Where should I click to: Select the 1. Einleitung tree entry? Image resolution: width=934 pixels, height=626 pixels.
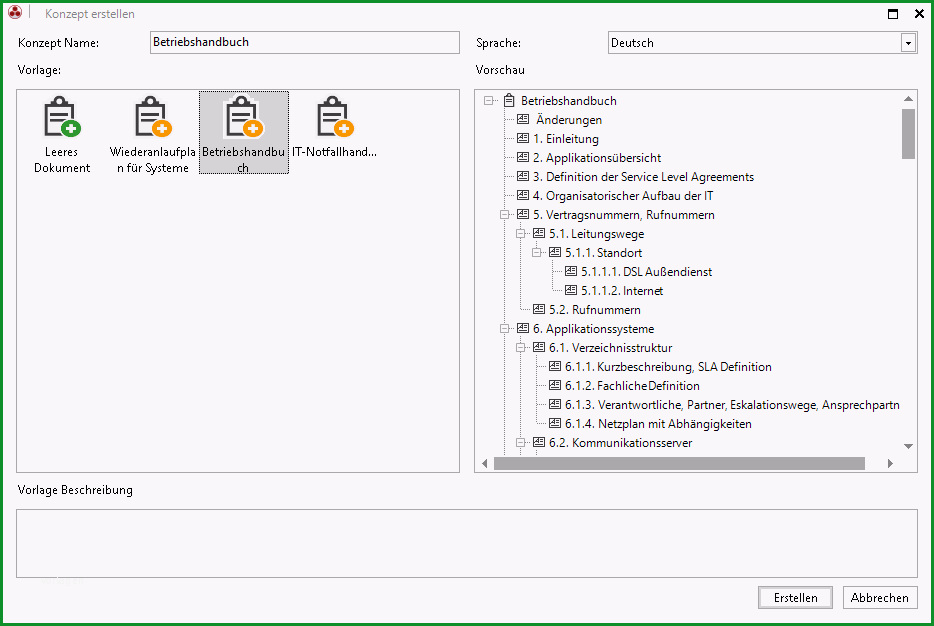[566, 139]
